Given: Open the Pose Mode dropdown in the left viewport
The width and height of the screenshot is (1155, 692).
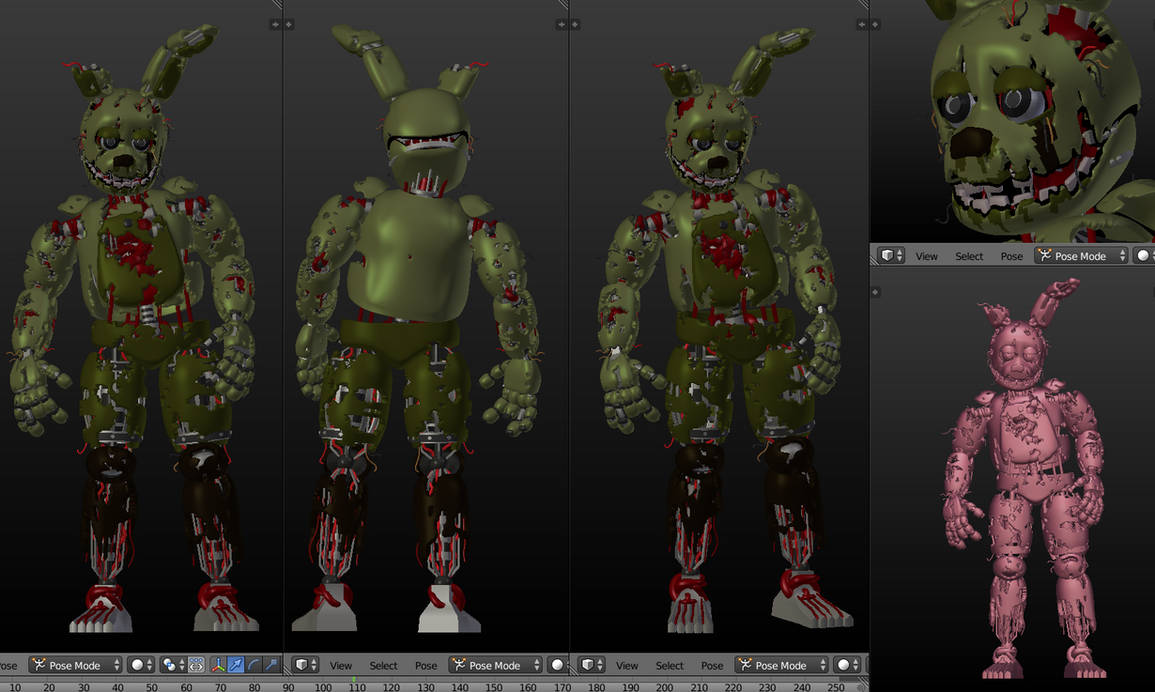Looking at the screenshot, I should 75,665.
